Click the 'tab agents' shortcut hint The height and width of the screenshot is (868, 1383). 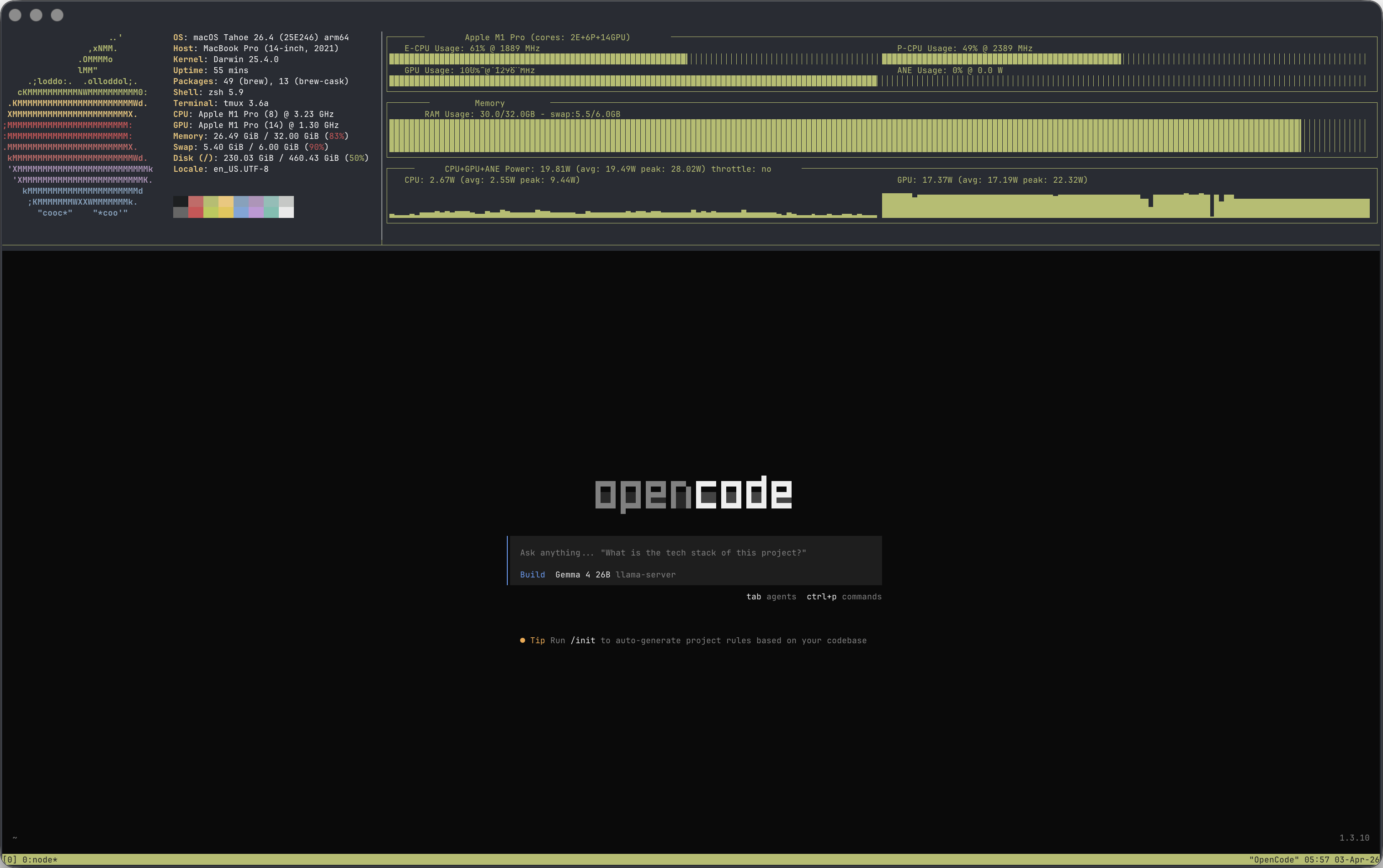click(x=771, y=597)
